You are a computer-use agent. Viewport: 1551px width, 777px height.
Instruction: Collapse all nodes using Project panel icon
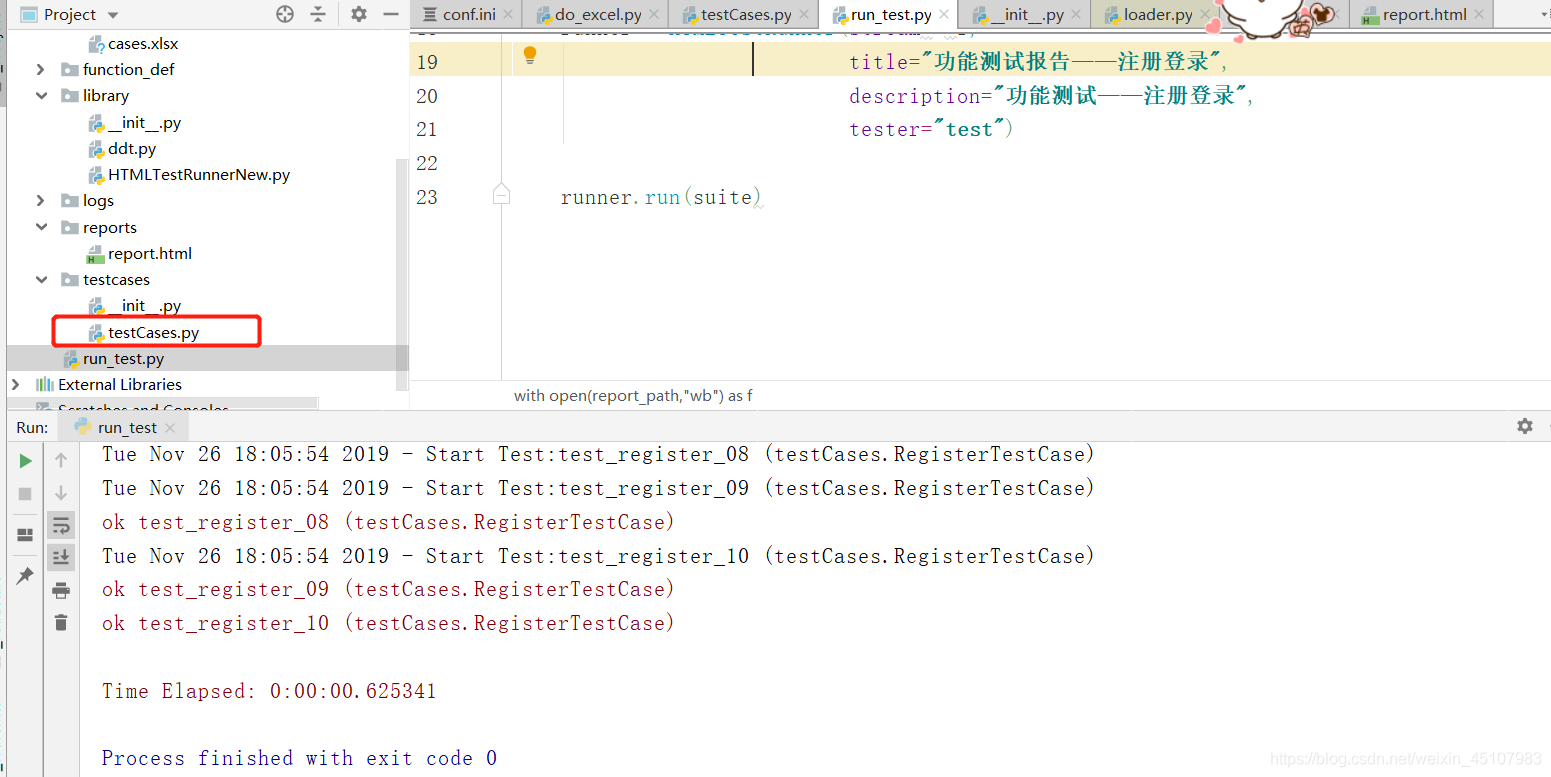318,14
